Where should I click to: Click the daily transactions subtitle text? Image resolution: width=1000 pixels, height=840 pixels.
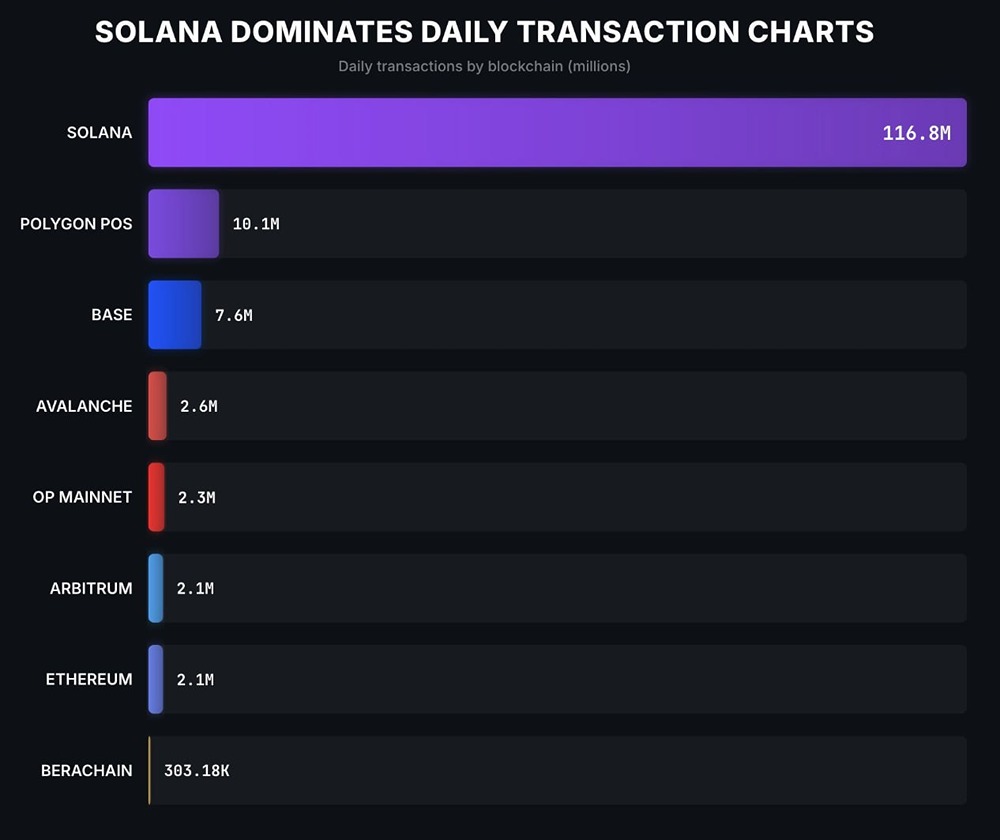tap(484, 67)
